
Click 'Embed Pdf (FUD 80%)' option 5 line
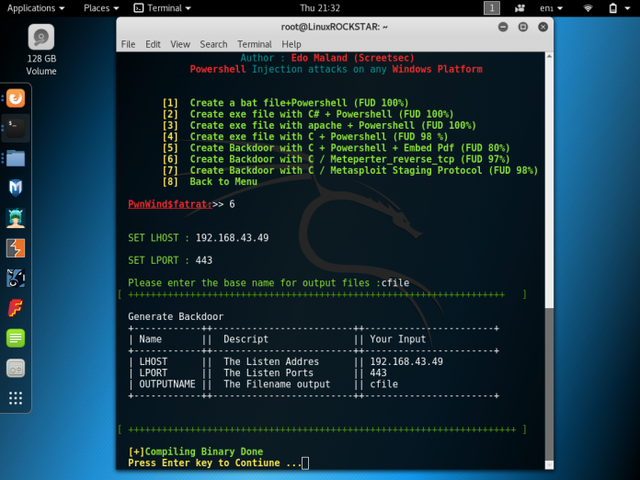(x=350, y=148)
